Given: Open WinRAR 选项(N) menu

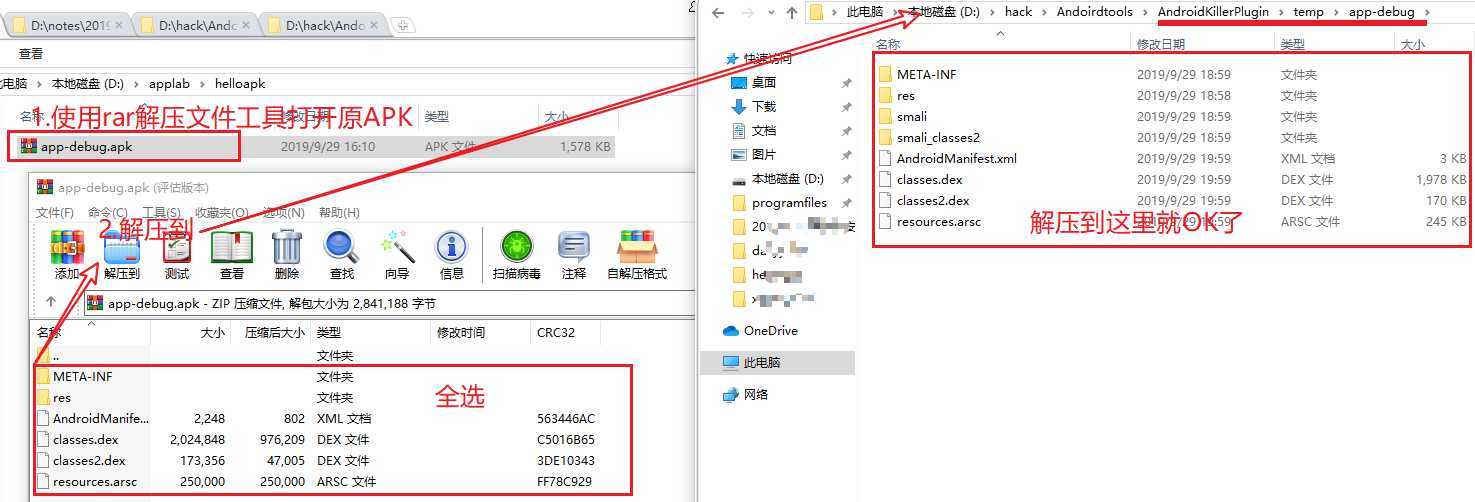Looking at the screenshot, I should (x=283, y=212).
